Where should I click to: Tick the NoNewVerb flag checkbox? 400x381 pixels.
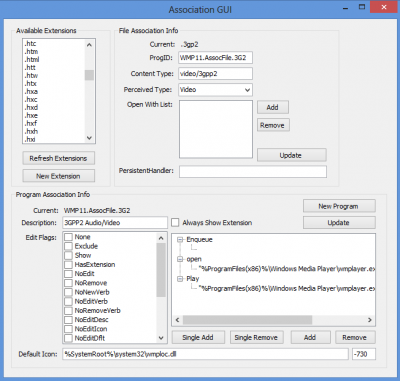[x=68, y=292]
